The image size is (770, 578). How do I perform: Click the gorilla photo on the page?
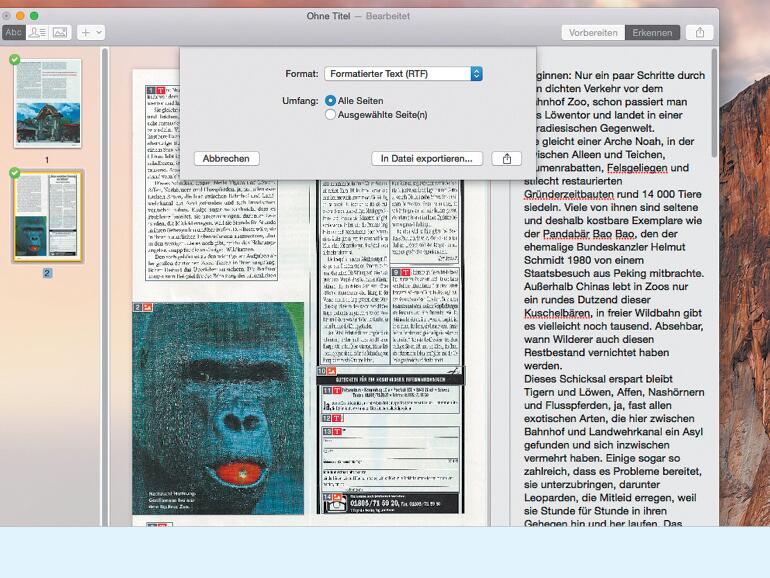[218, 409]
